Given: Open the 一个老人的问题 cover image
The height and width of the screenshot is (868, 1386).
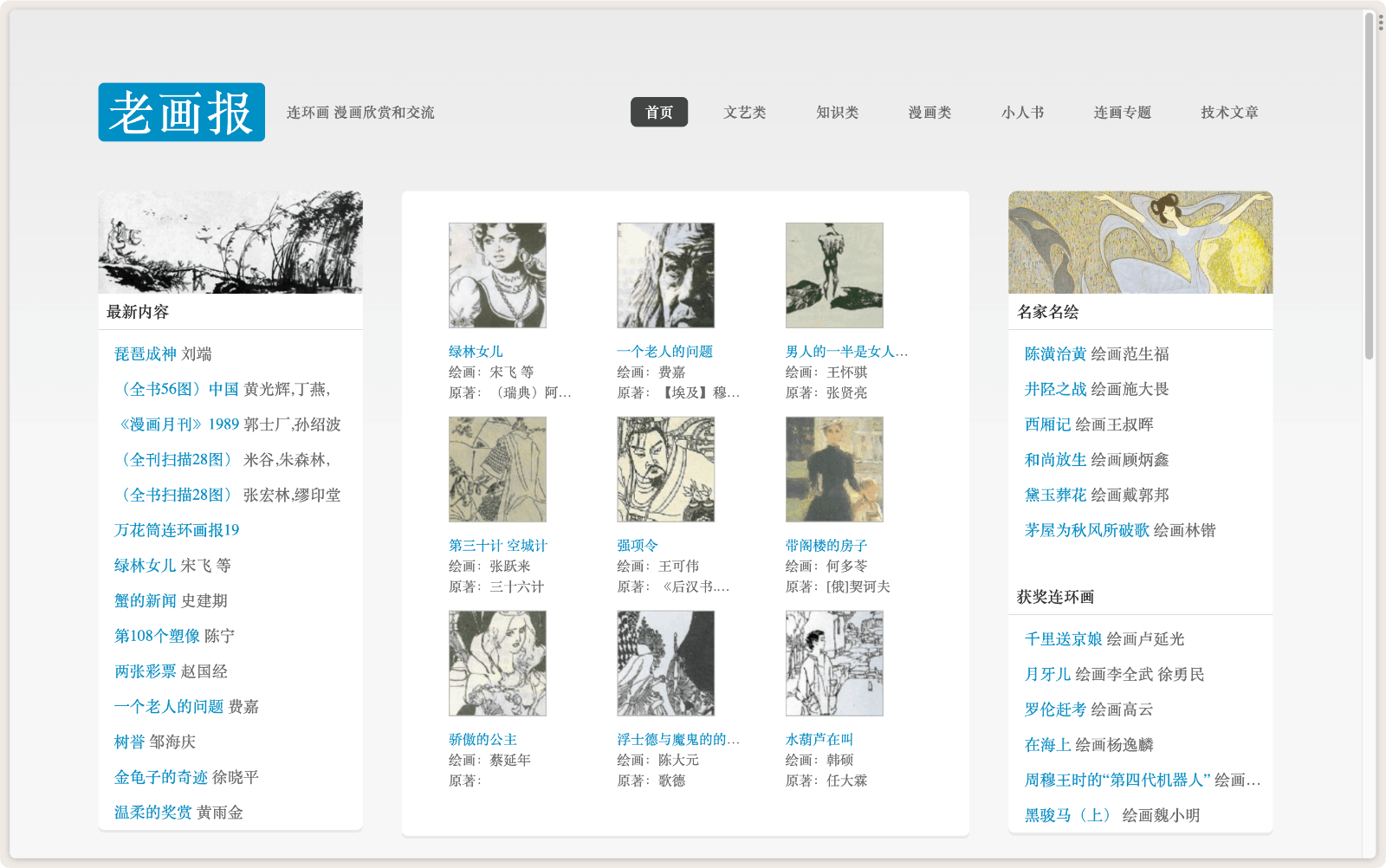Looking at the screenshot, I should (x=665, y=275).
